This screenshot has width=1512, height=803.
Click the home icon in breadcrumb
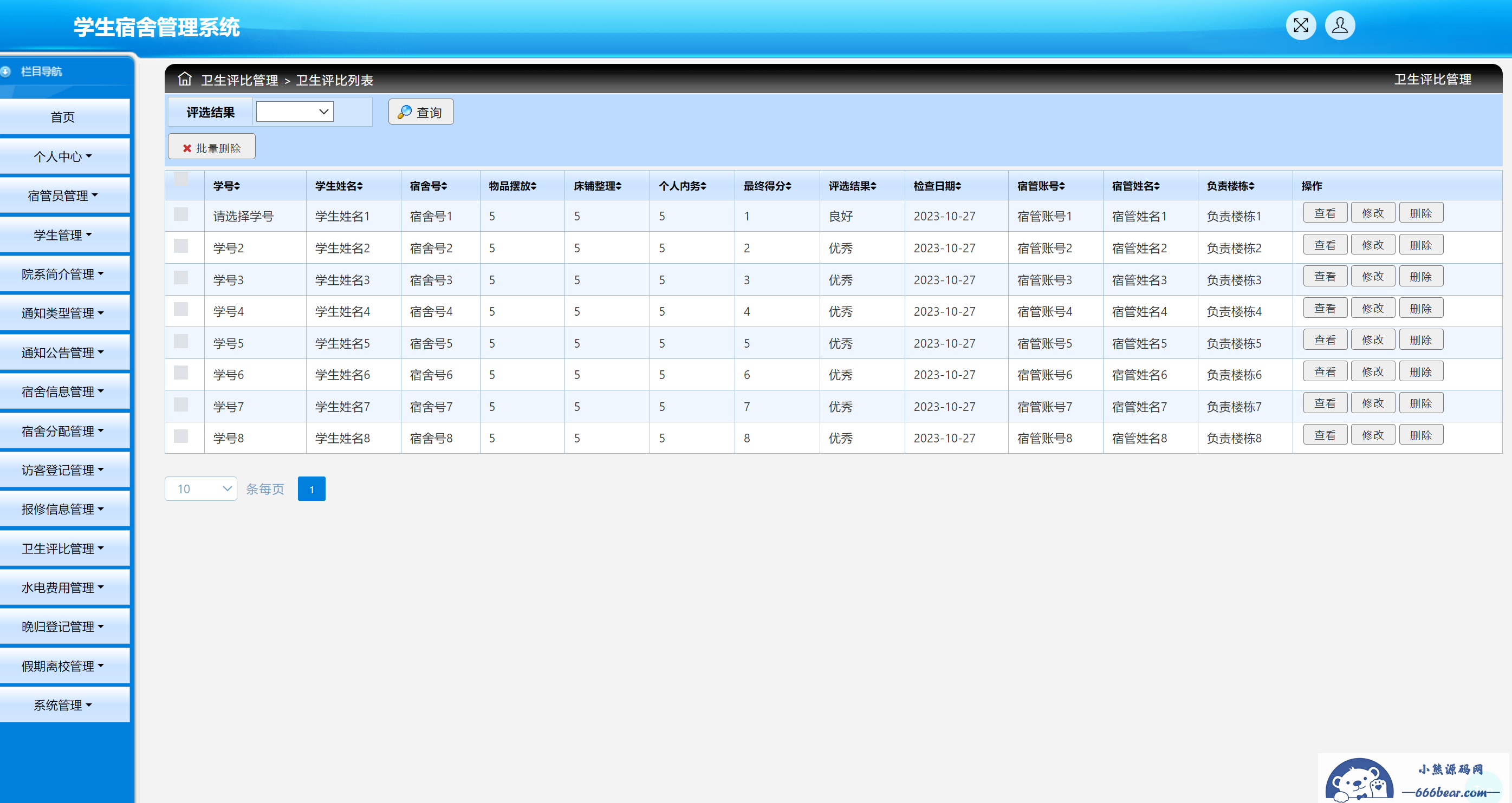(x=185, y=79)
